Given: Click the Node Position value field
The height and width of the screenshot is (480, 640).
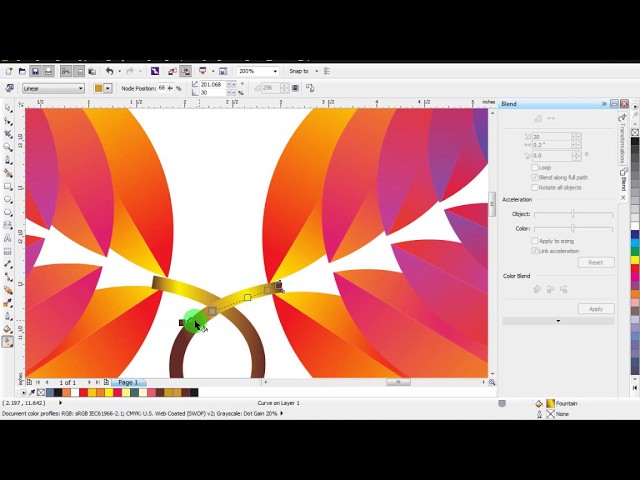Looking at the screenshot, I should (x=162, y=88).
